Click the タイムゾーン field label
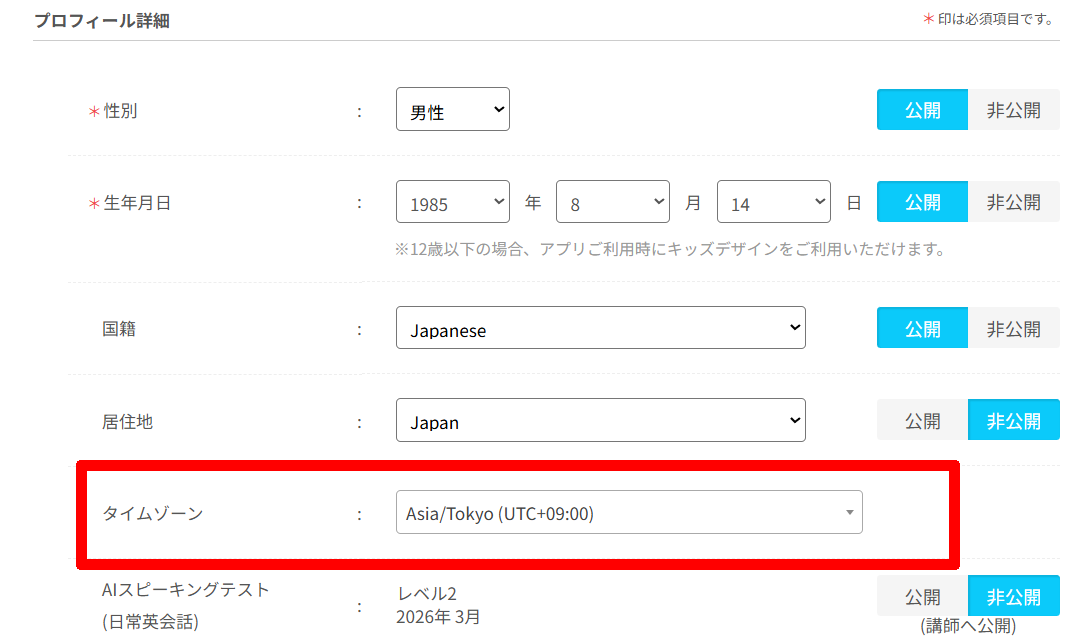 [x=152, y=513]
